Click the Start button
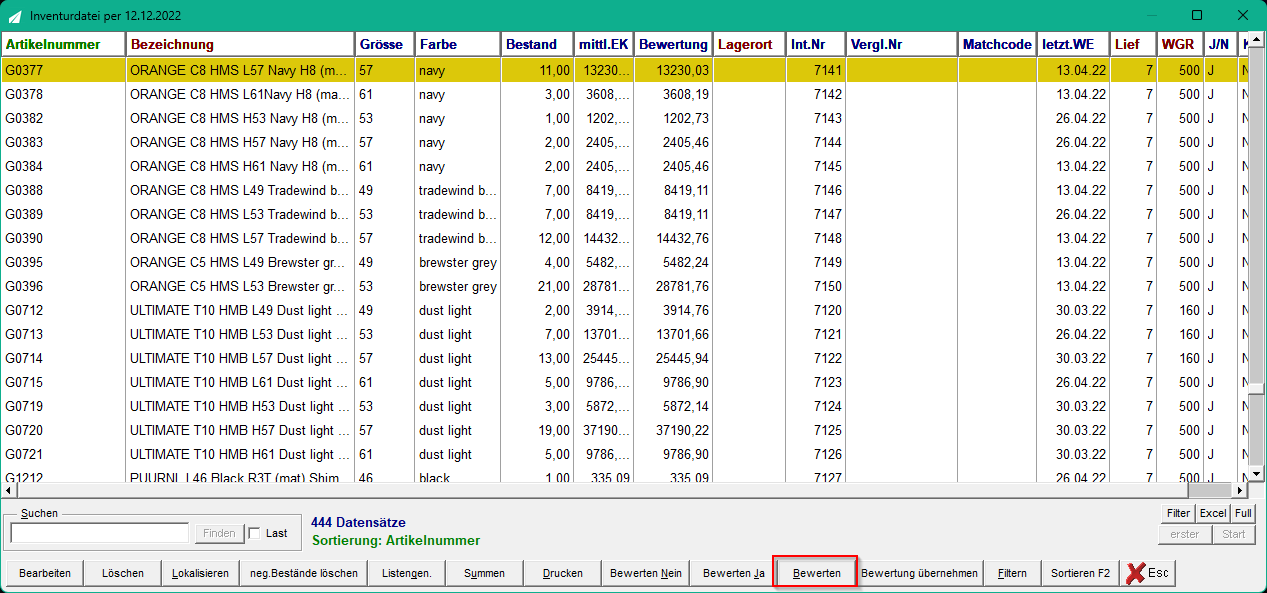Screen dimensions: 1267x593 pos(1233,534)
